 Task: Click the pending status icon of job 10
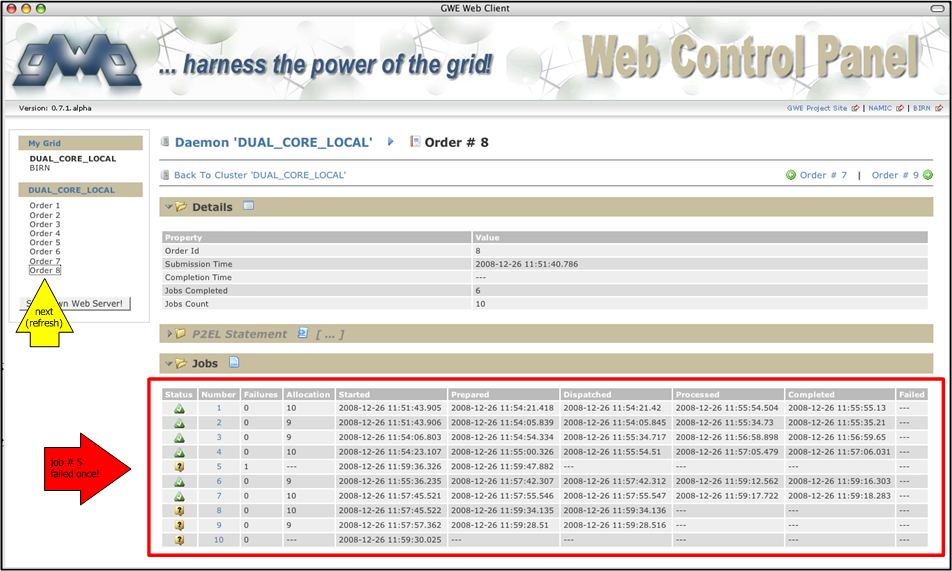(179, 540)
